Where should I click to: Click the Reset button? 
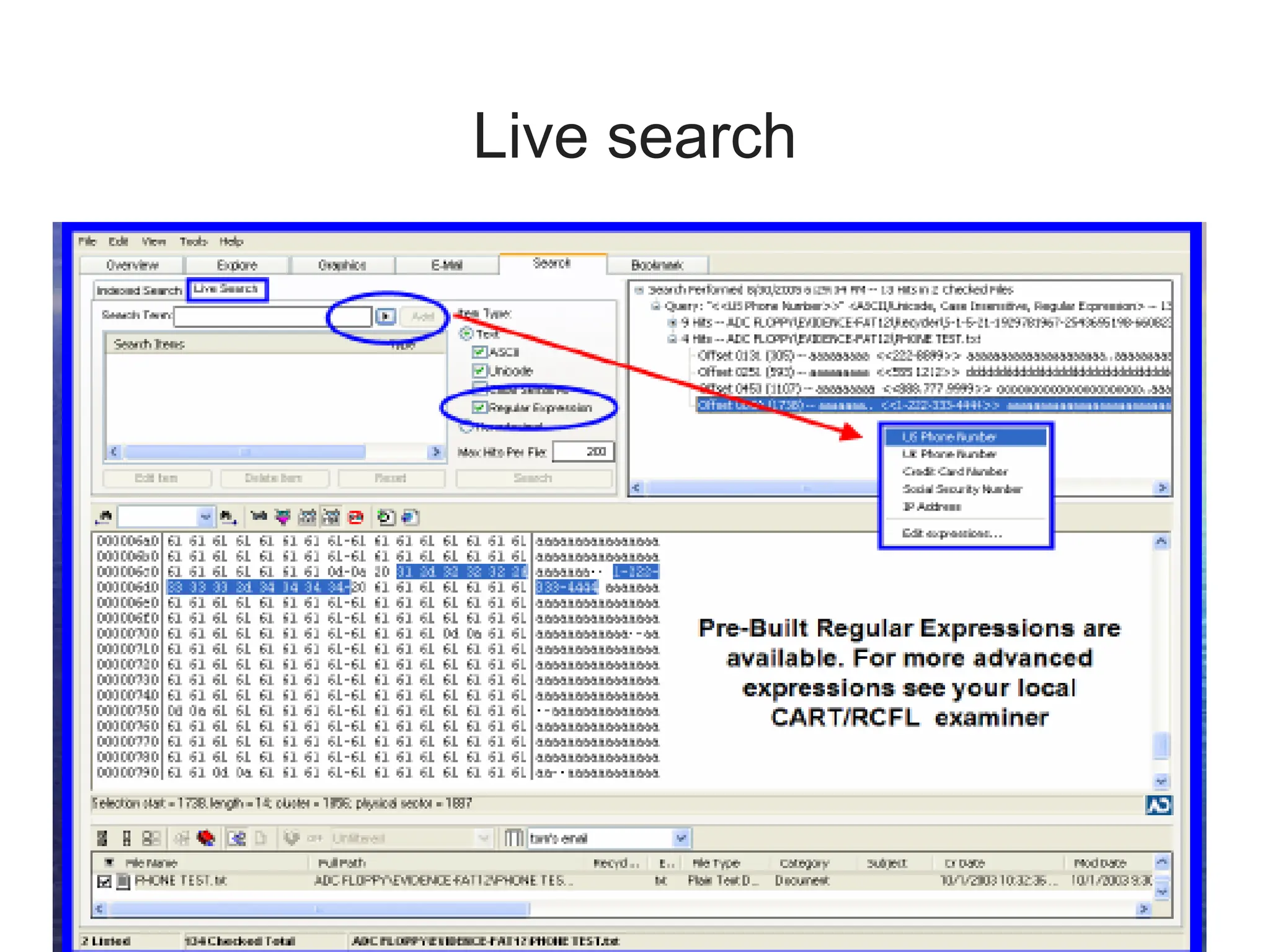click(x=391, y=478)
